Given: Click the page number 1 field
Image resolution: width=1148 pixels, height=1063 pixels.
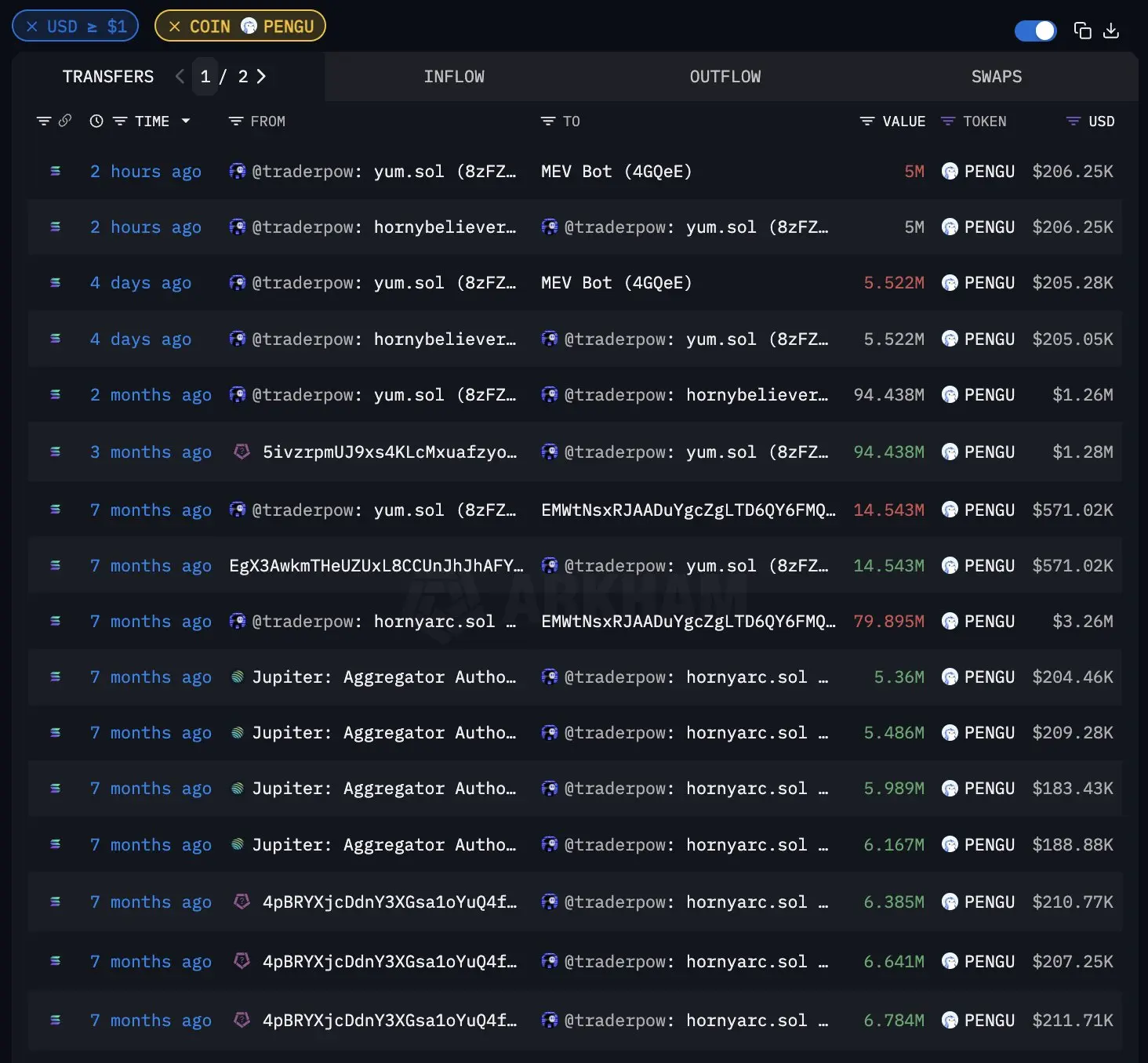Looking at the screenshot, I should click(205, 77).
